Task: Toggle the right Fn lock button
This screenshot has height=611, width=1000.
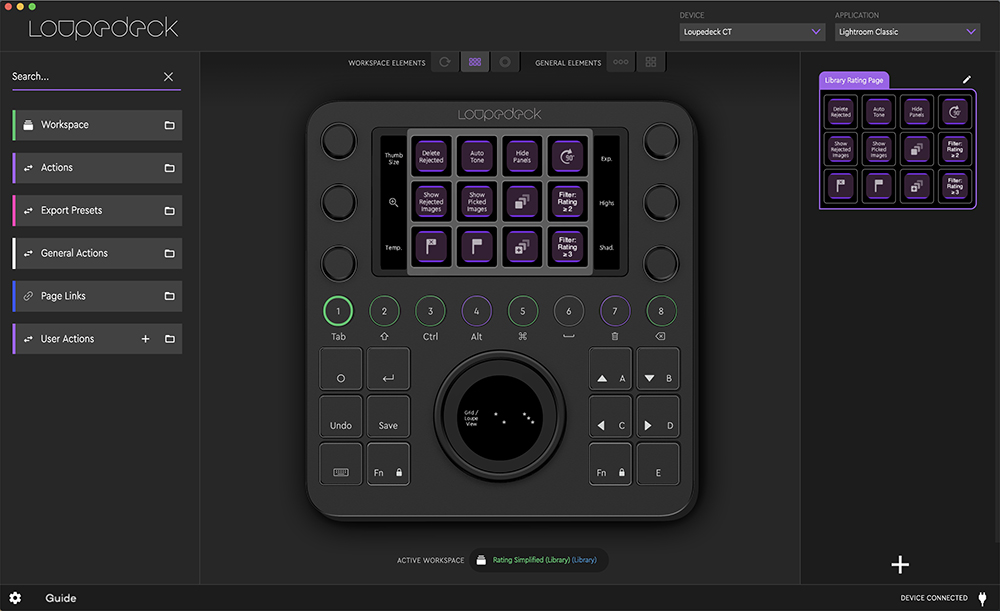Action: pos(610,464)
